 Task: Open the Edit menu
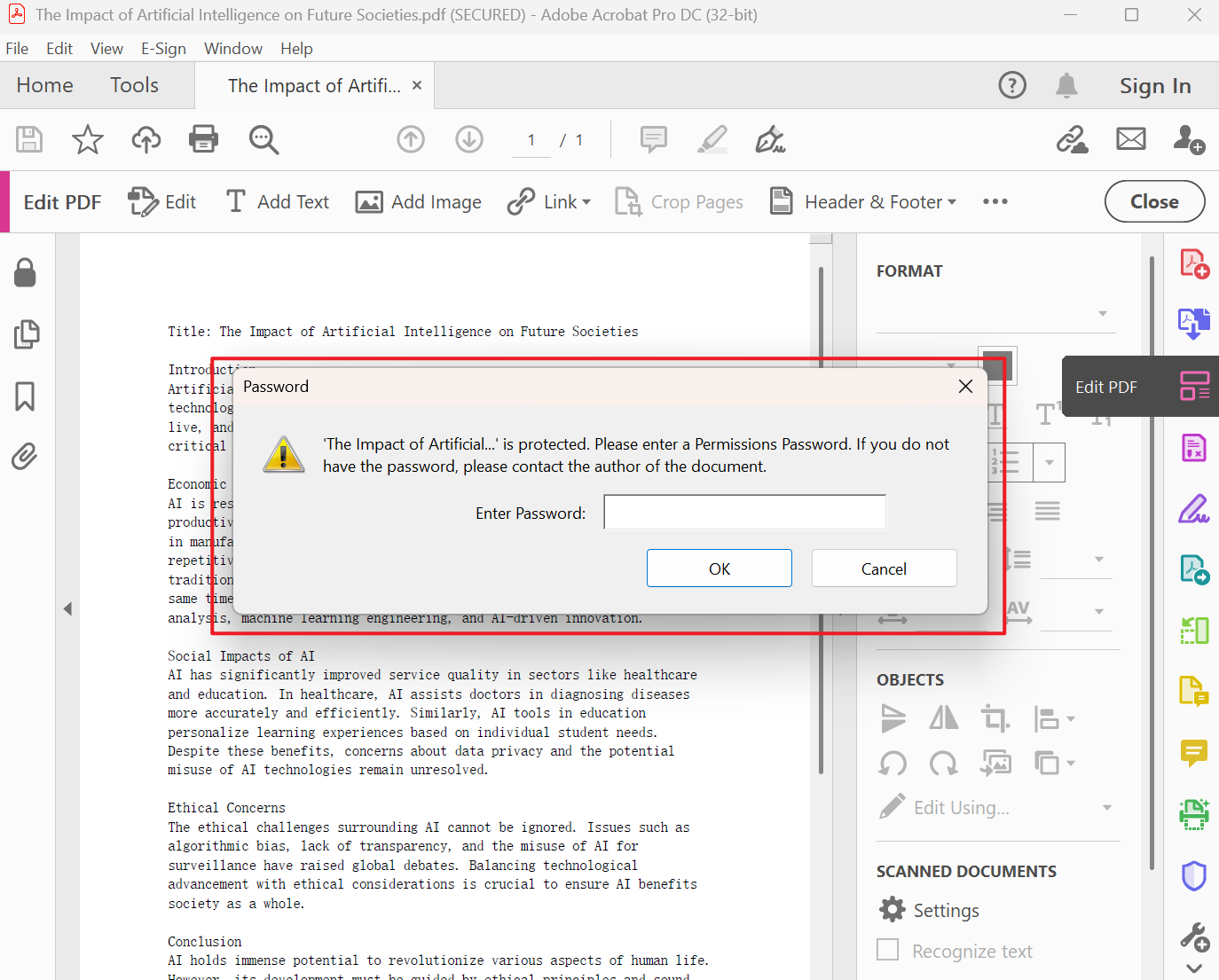59,49
